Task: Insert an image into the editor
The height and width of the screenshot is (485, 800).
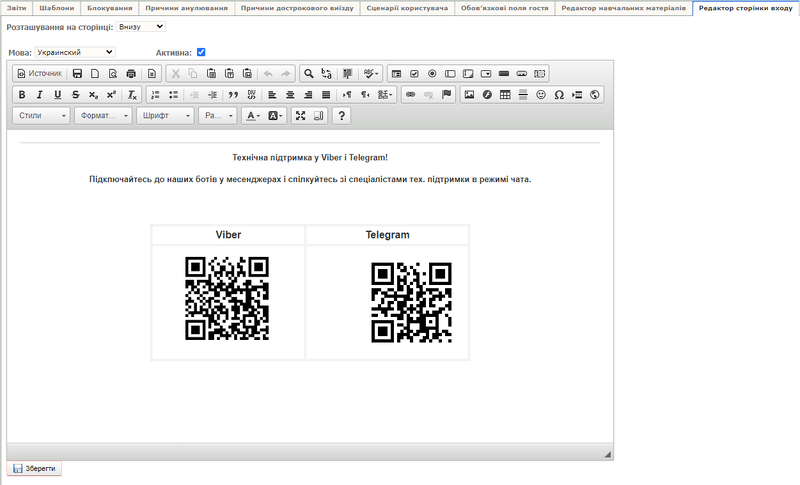Action: [469, 95]
